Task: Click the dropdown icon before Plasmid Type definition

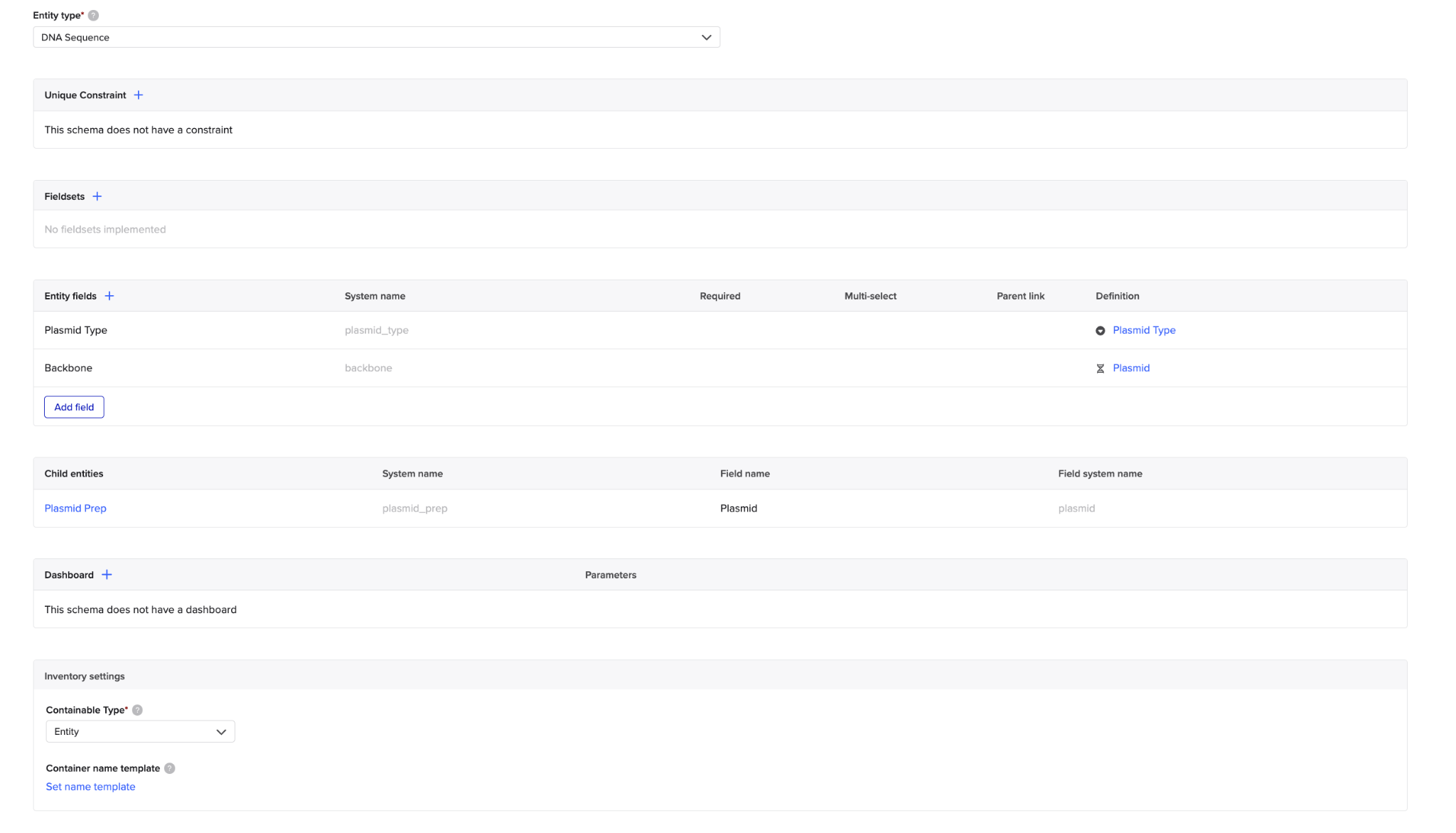Action: coord(1100,331)
